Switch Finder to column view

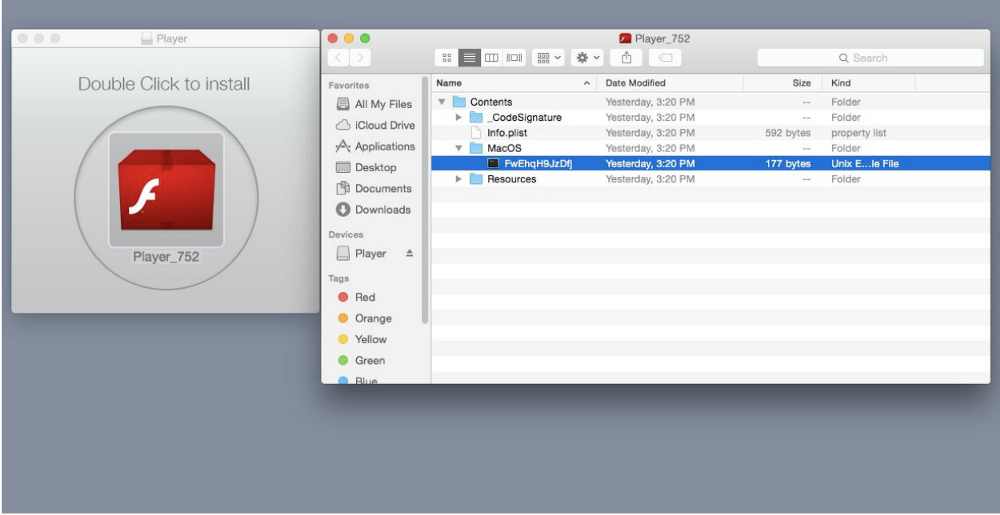[x=491, y=58]
